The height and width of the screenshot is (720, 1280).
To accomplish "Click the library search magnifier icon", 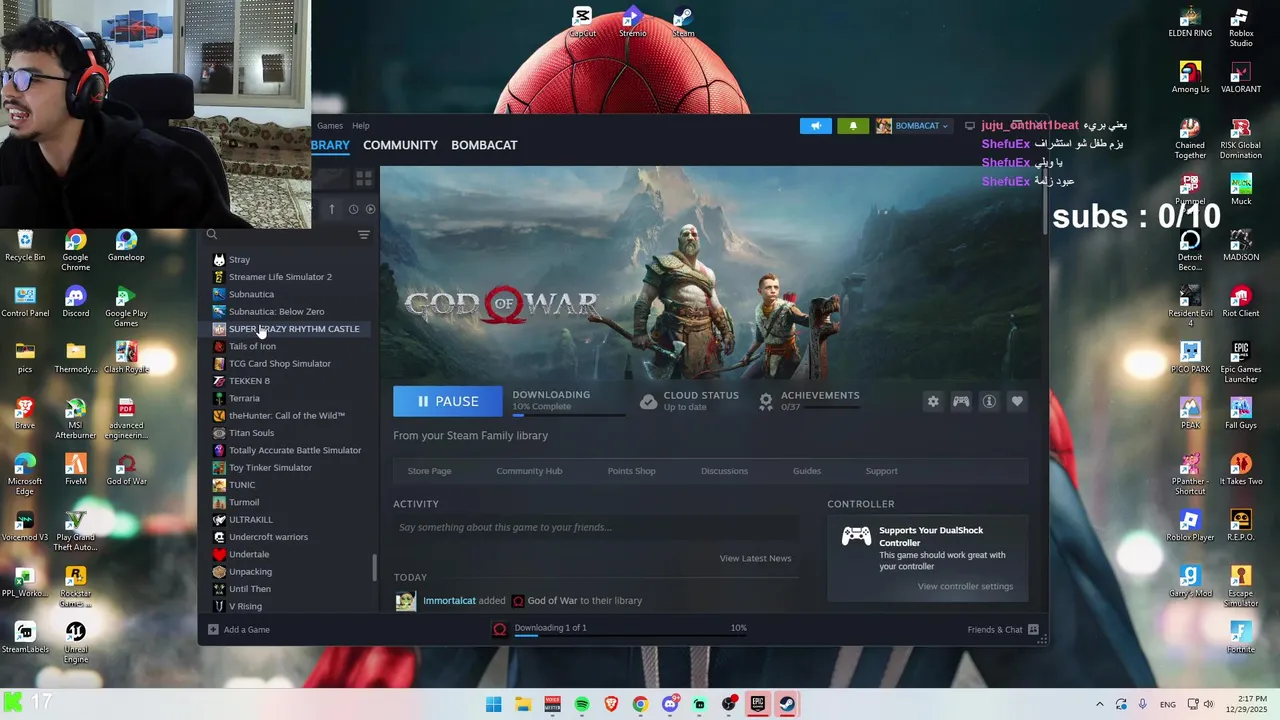I will coord(212,235).
